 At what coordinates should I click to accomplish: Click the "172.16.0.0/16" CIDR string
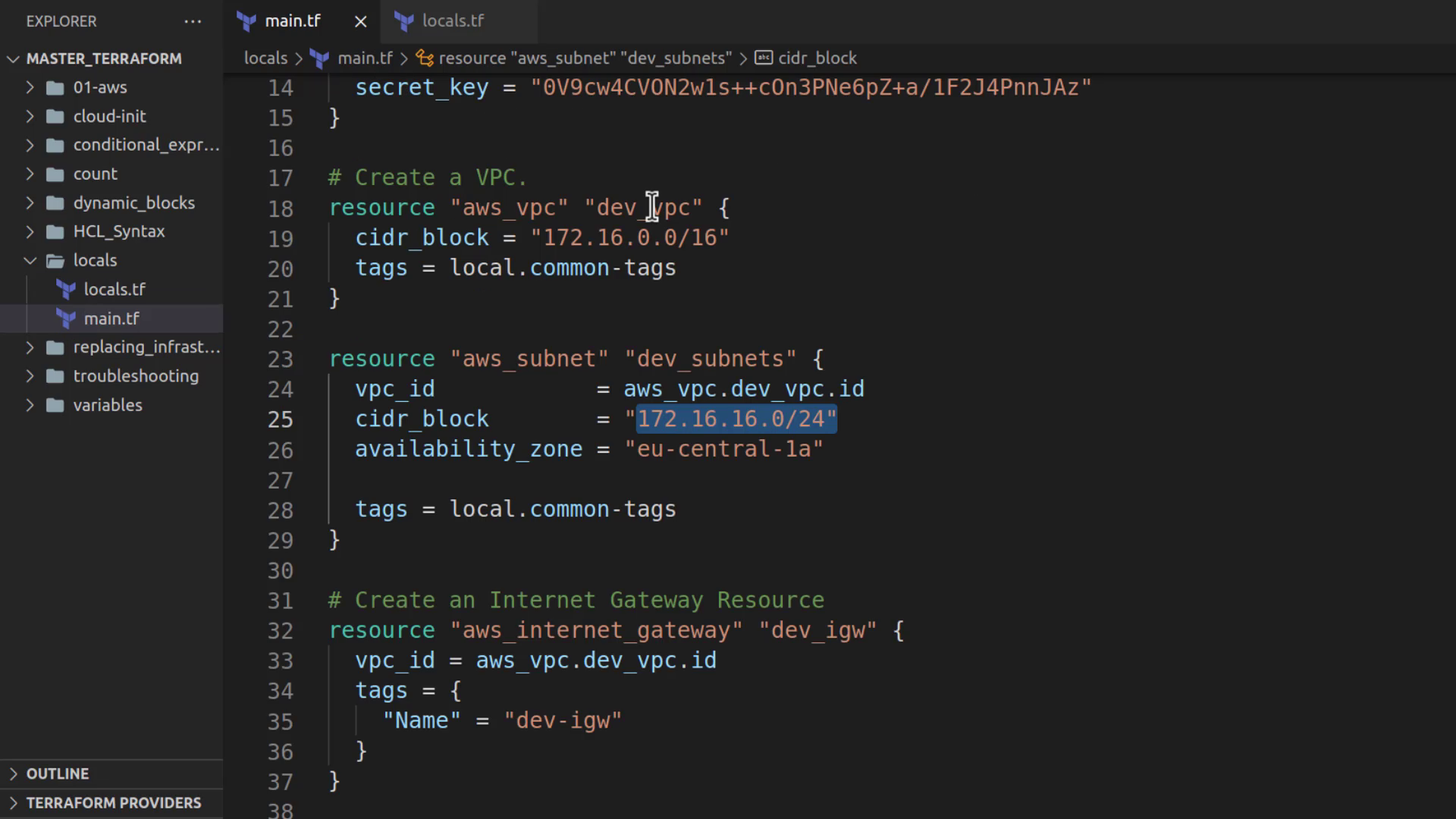tap(629, 237)
